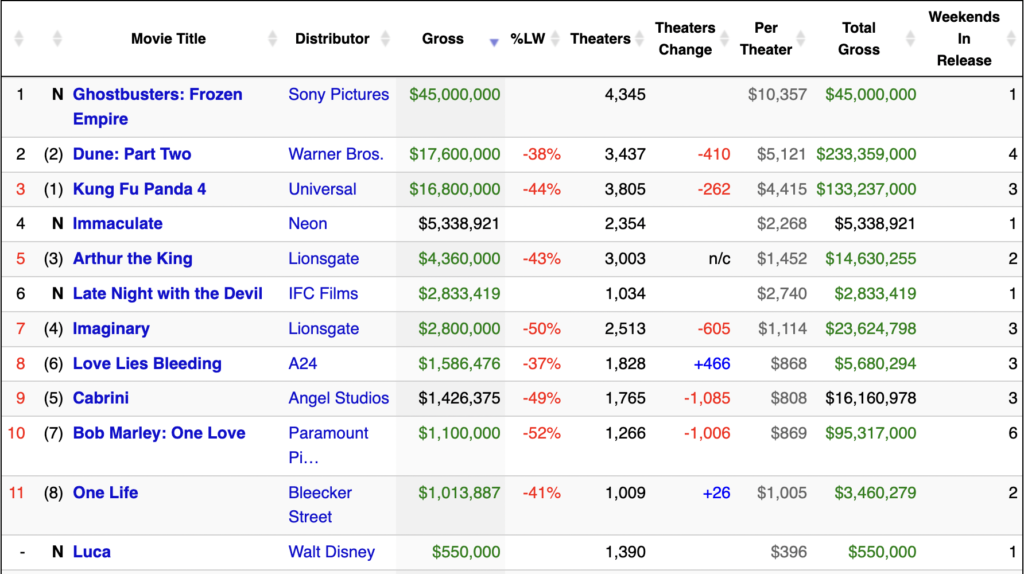
Task: Select the n/c theaters change cell
Action: (x=719, y=259)
